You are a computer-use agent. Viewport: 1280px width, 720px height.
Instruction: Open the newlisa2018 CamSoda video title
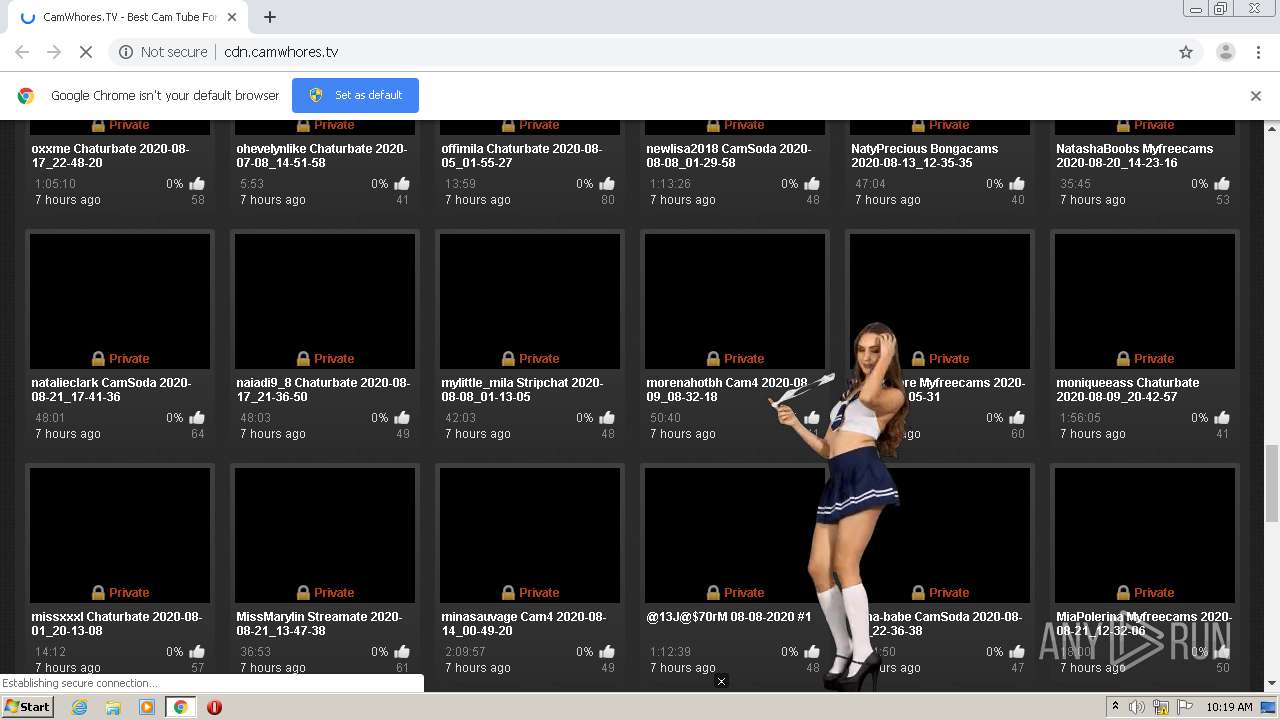728,156
